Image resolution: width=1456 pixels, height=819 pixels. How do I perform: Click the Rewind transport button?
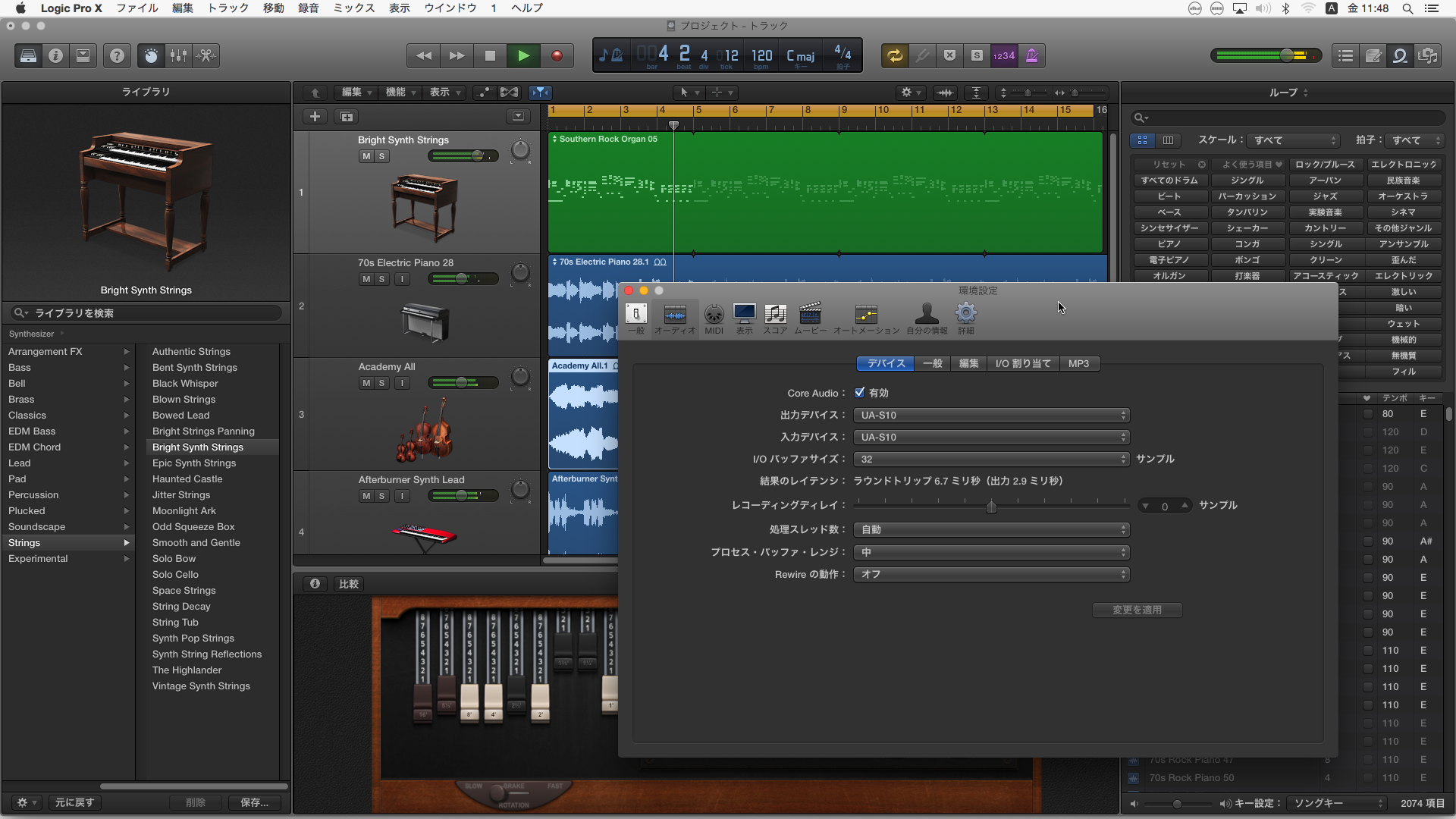point(424,55)
